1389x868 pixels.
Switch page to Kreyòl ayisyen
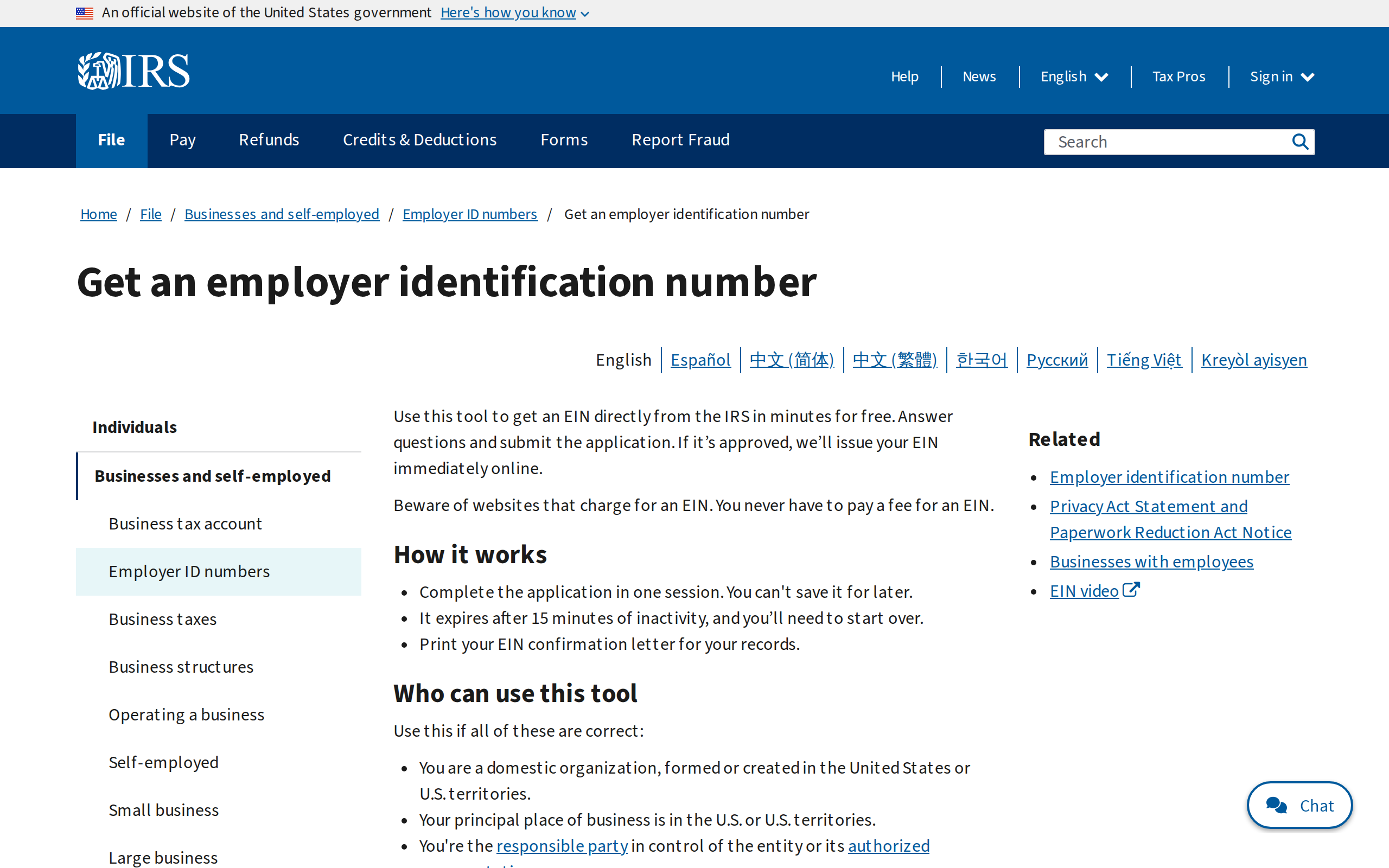(1253, 360)
